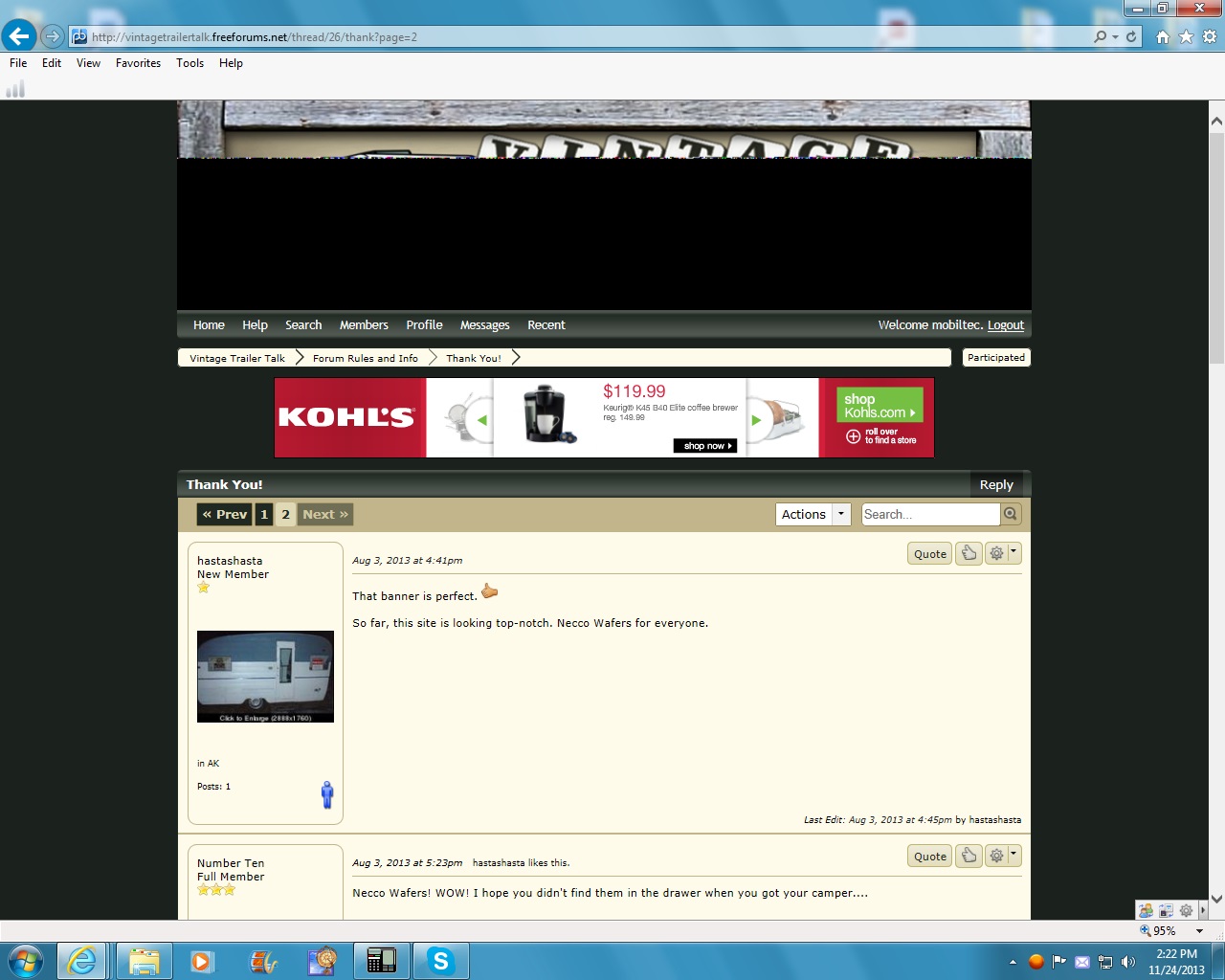The image size is (1225, 980).
Task: Open the forum Profile page
Action: click(x=424, y=324)
